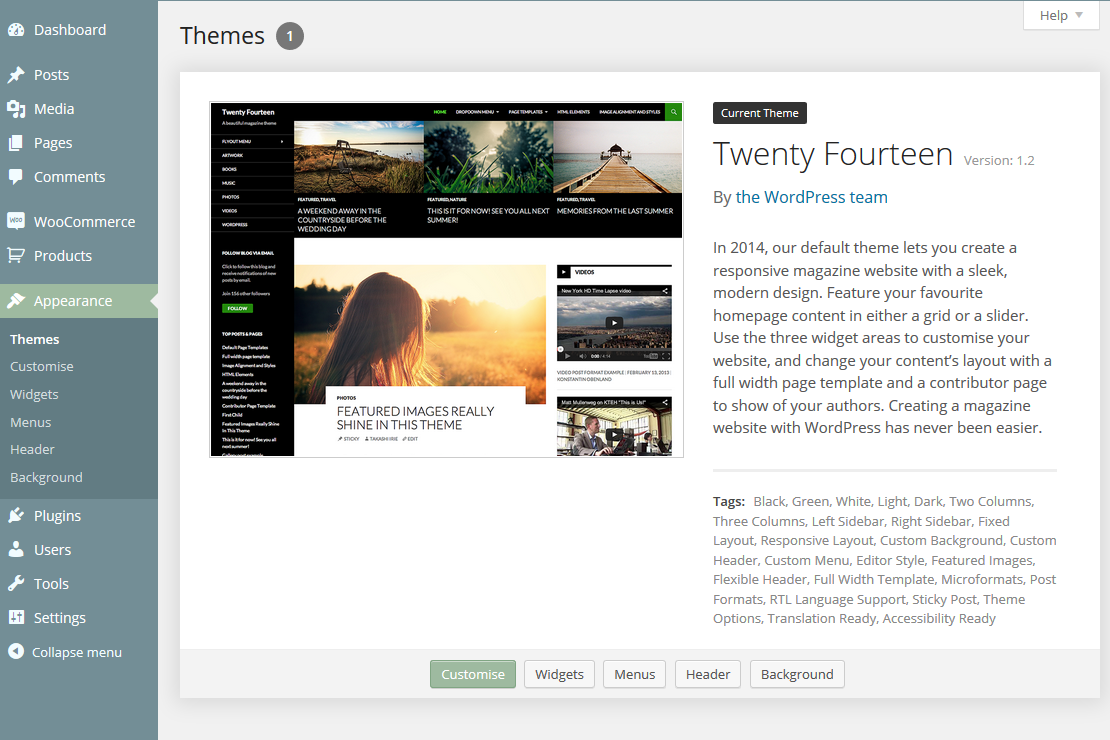Click the Twenty Fourteen theme screenshot
This screenshot has width=1110, height=740.
[447, 280]
